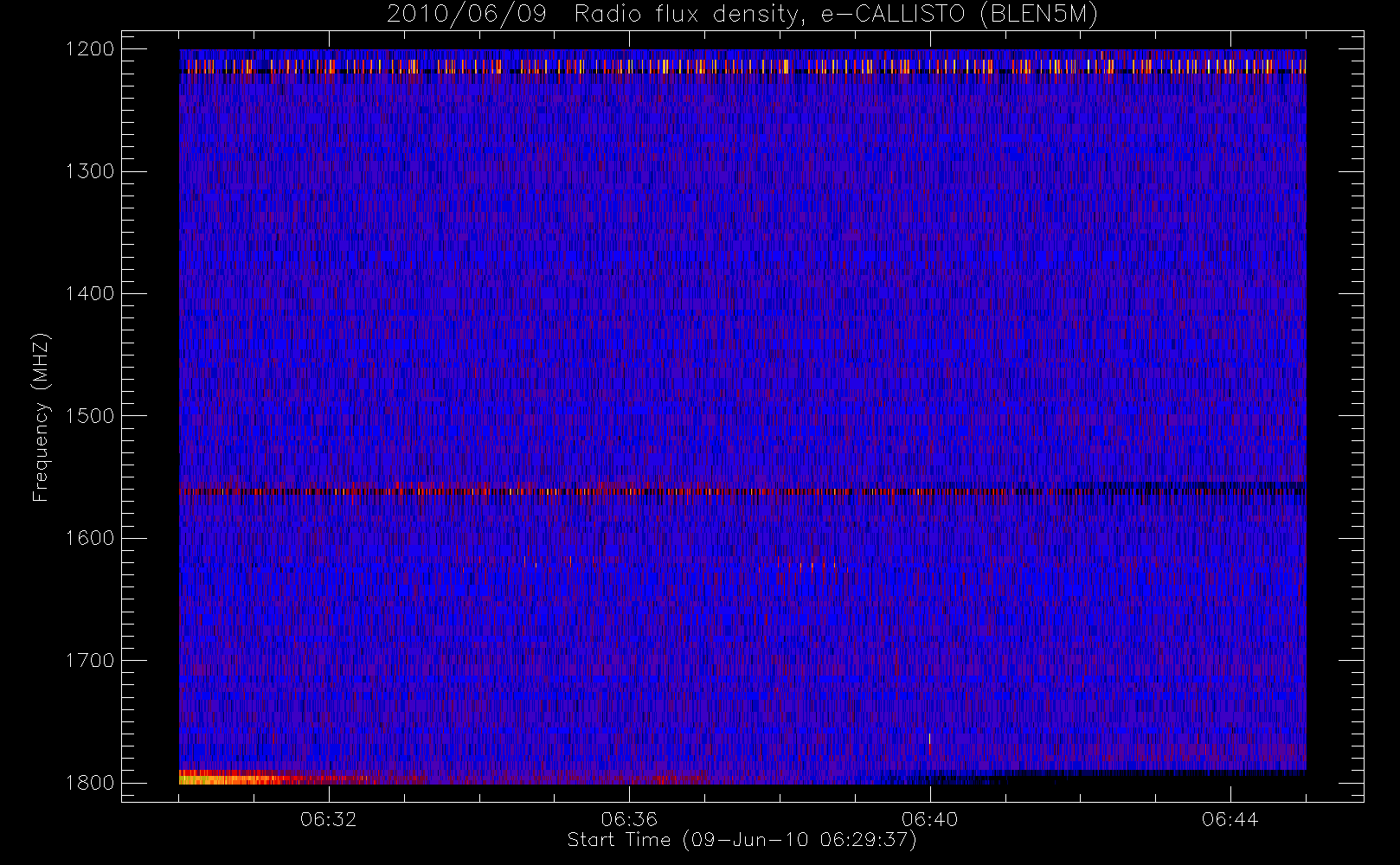Image resolution: width=1400 pixels, height=865 pixels.
Task: Click the 'Start Time (09-Jun-10 06:29:37)' label
Action: [742, 840]
